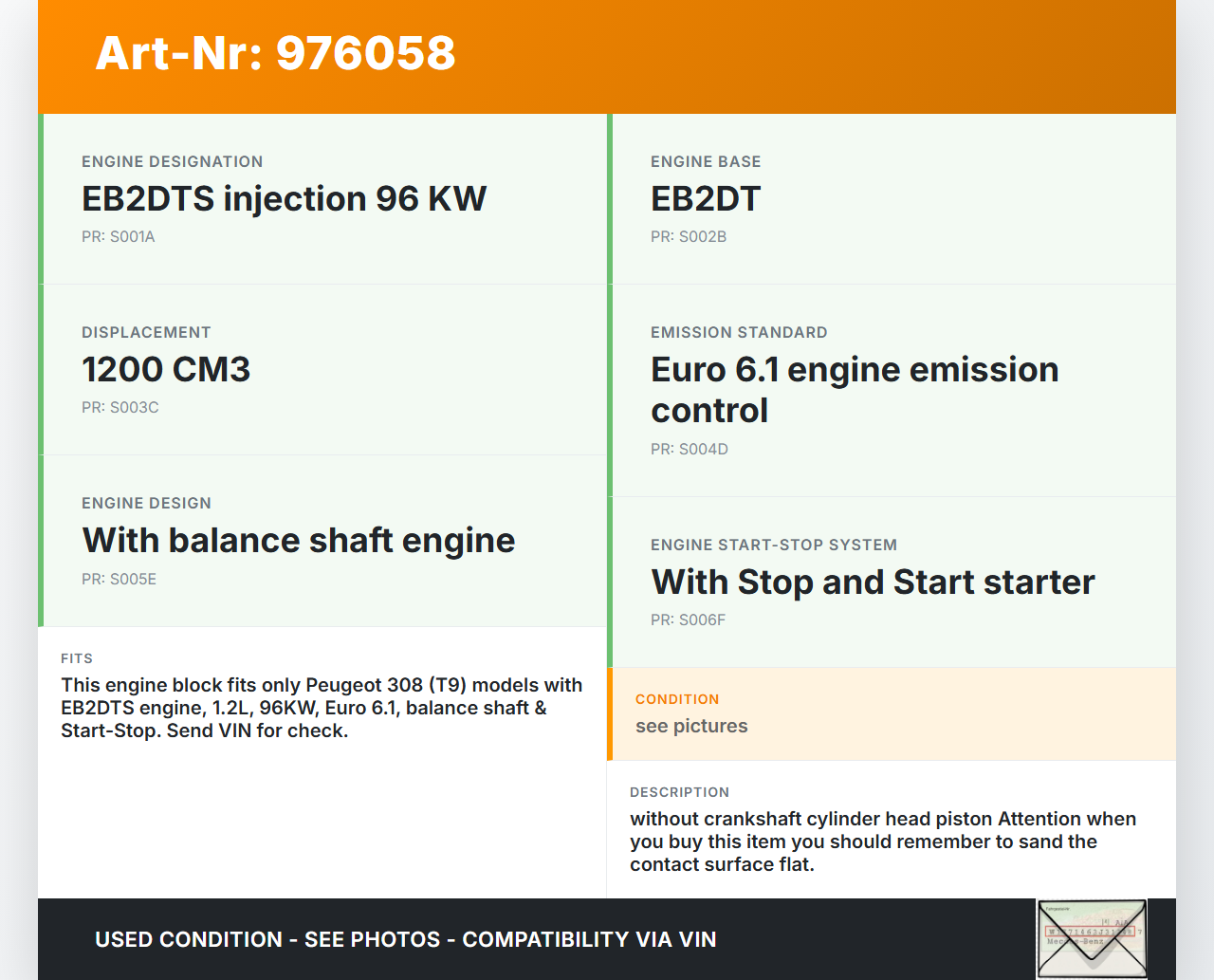The height and width of the screenshot is (980, 1214).
Task: Click the PR: S006F code
Action: pos(688,620)
